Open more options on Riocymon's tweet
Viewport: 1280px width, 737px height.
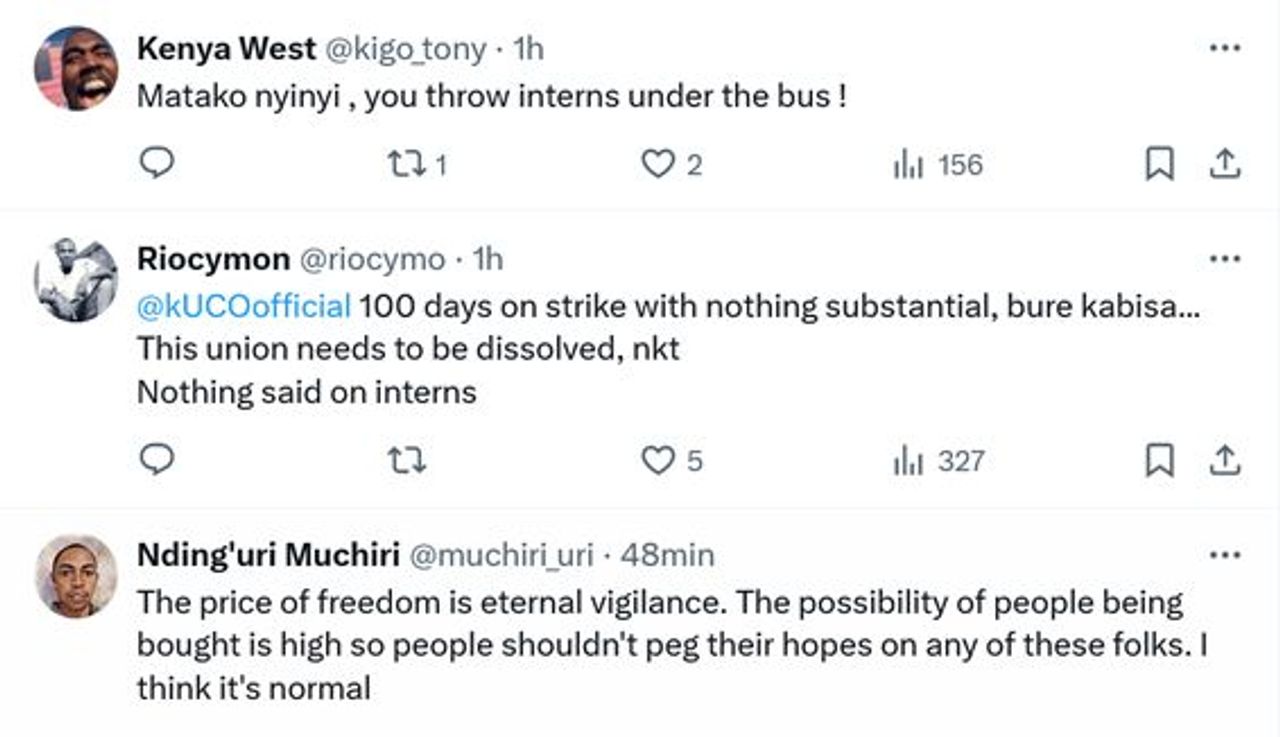(x=1224, y=259)
